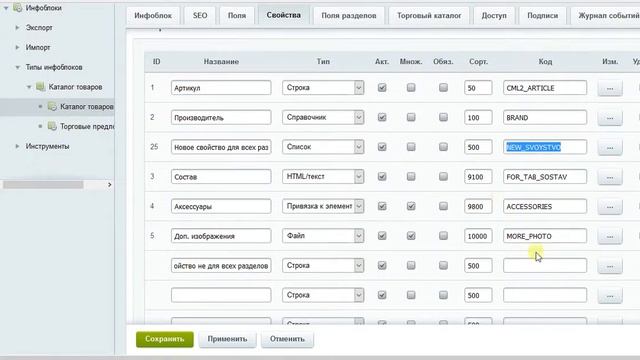640x360 pixels.
Task: Expand the Инструменты tree node
Action: (17, 146)
